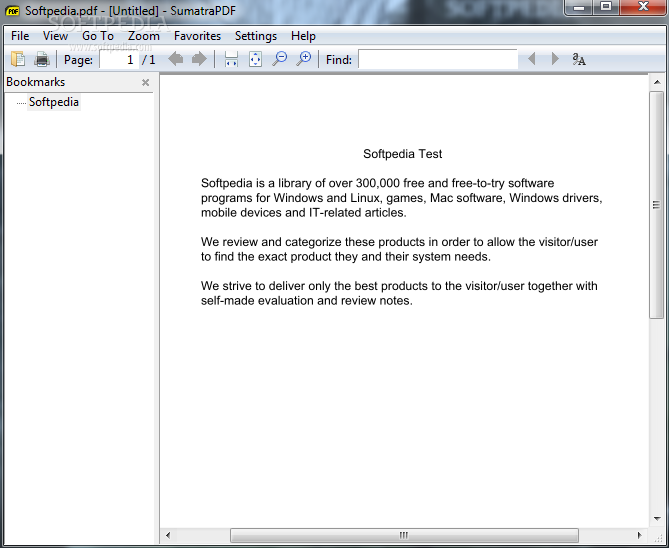Toggle Match Case search icon

pyautogui.click(x=579, y=59)
